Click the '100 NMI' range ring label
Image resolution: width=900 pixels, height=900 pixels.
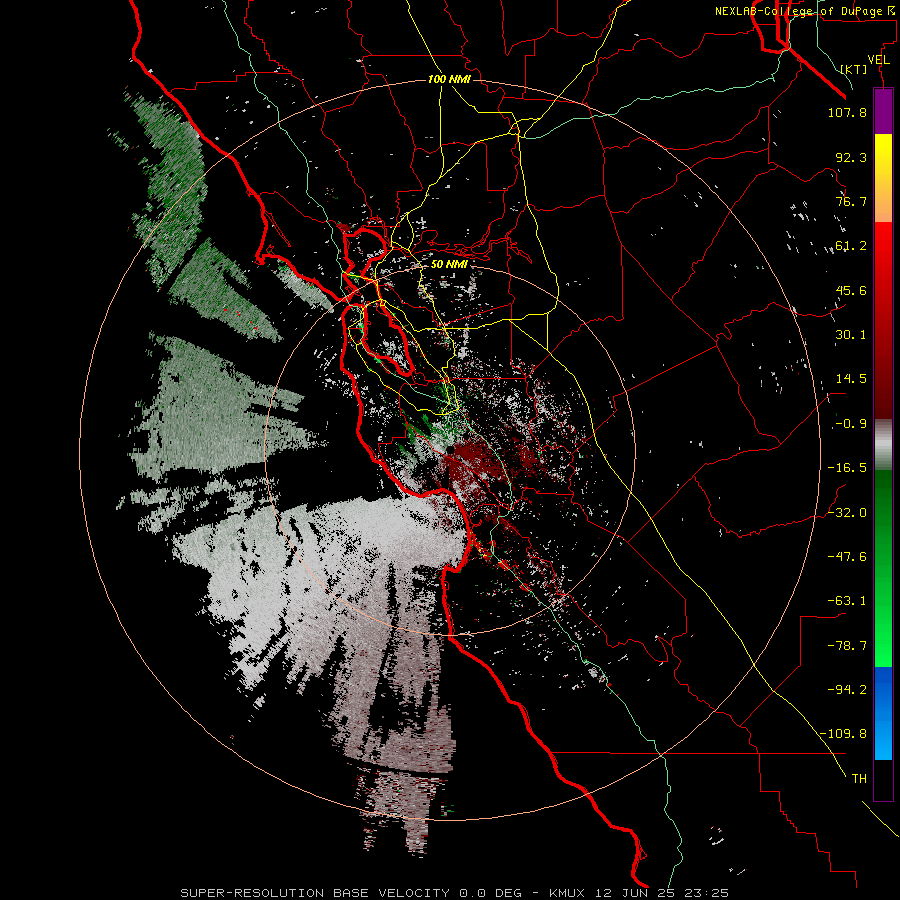[449, 79]
